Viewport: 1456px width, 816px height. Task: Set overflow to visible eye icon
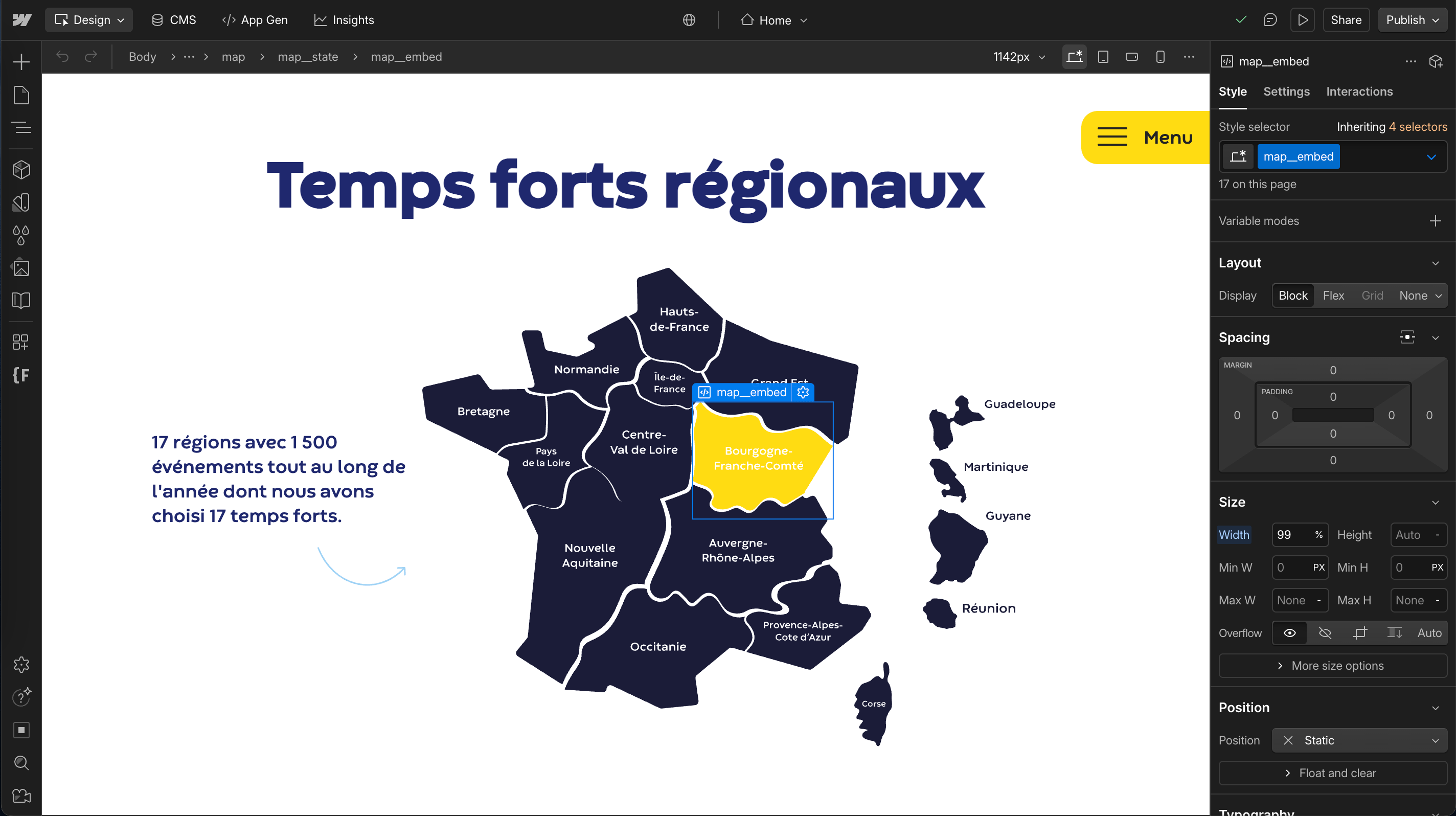click(x=1289, y=633)
